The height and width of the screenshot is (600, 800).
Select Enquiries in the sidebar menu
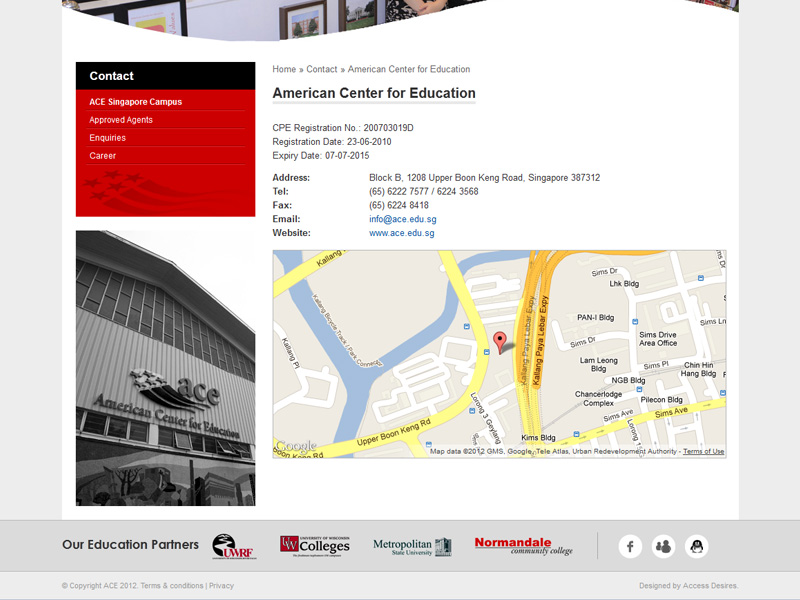[108, 138]
